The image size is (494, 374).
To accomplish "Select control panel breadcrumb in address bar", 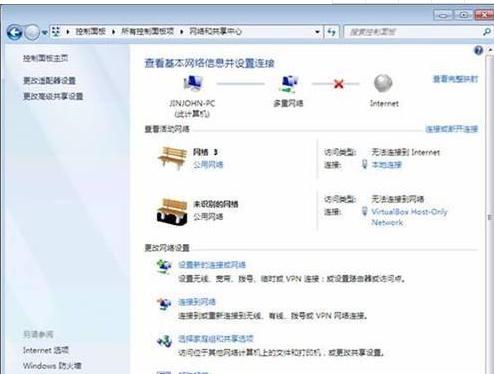I will point(90,32).
